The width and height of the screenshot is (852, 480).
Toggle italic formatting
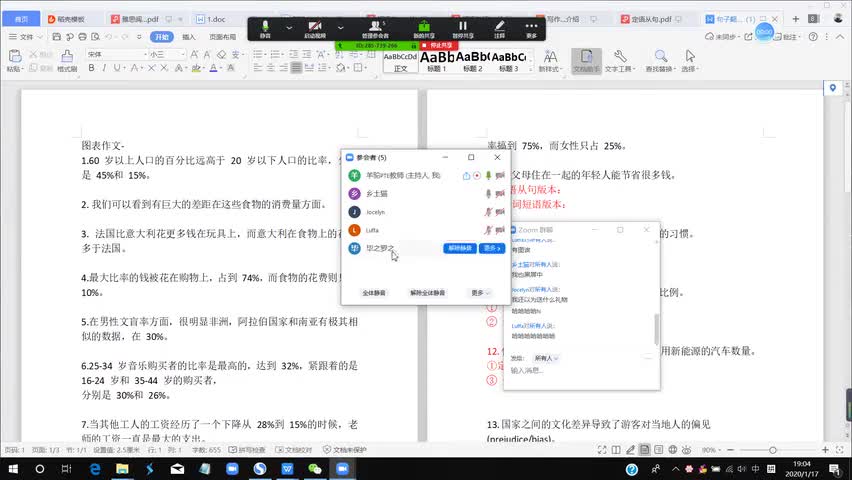coord(104,68)
